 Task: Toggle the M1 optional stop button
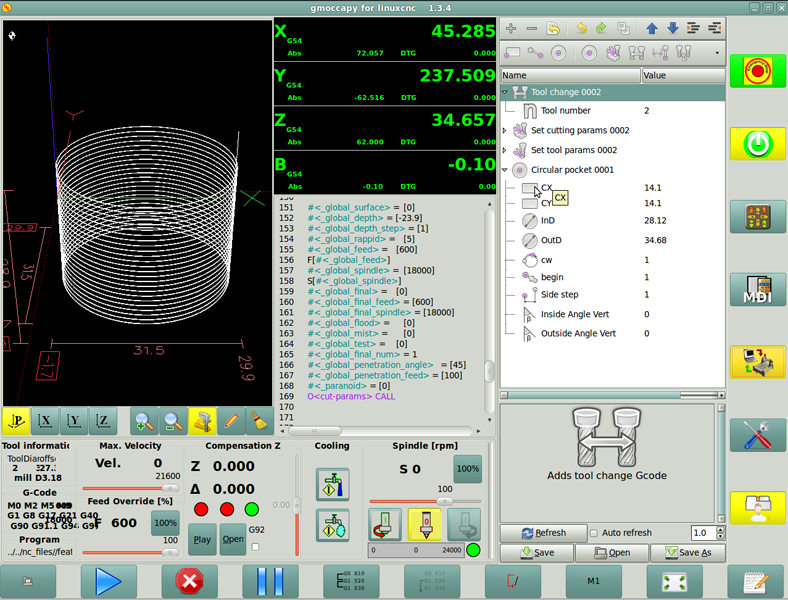click(x=594, y=581)
